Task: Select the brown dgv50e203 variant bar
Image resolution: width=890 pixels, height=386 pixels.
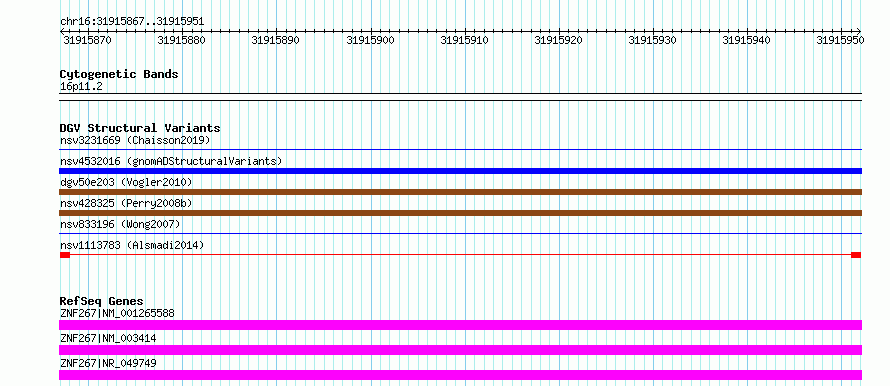Action: tap(460, 192)
